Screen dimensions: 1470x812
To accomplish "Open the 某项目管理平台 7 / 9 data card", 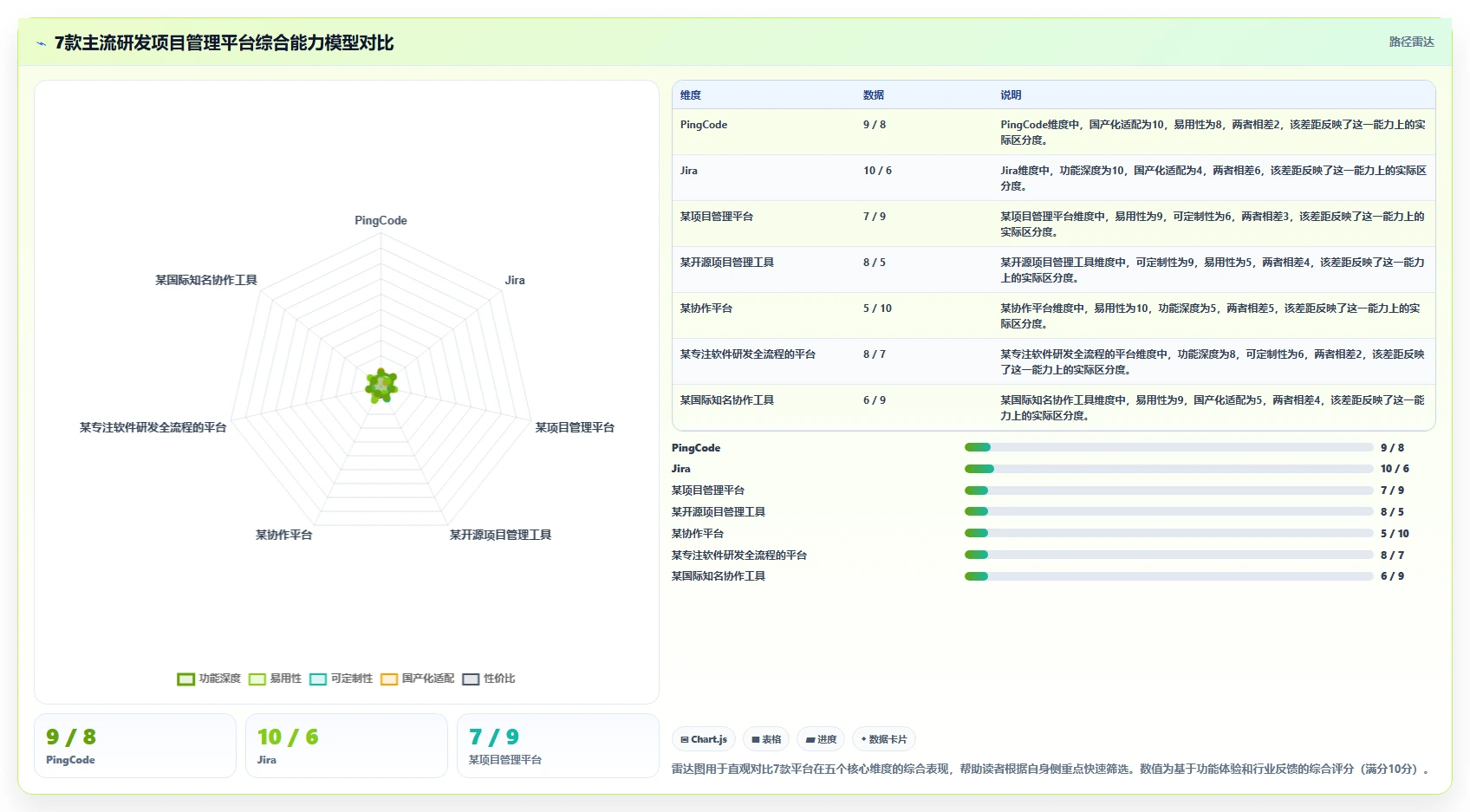I will point(558,746).
